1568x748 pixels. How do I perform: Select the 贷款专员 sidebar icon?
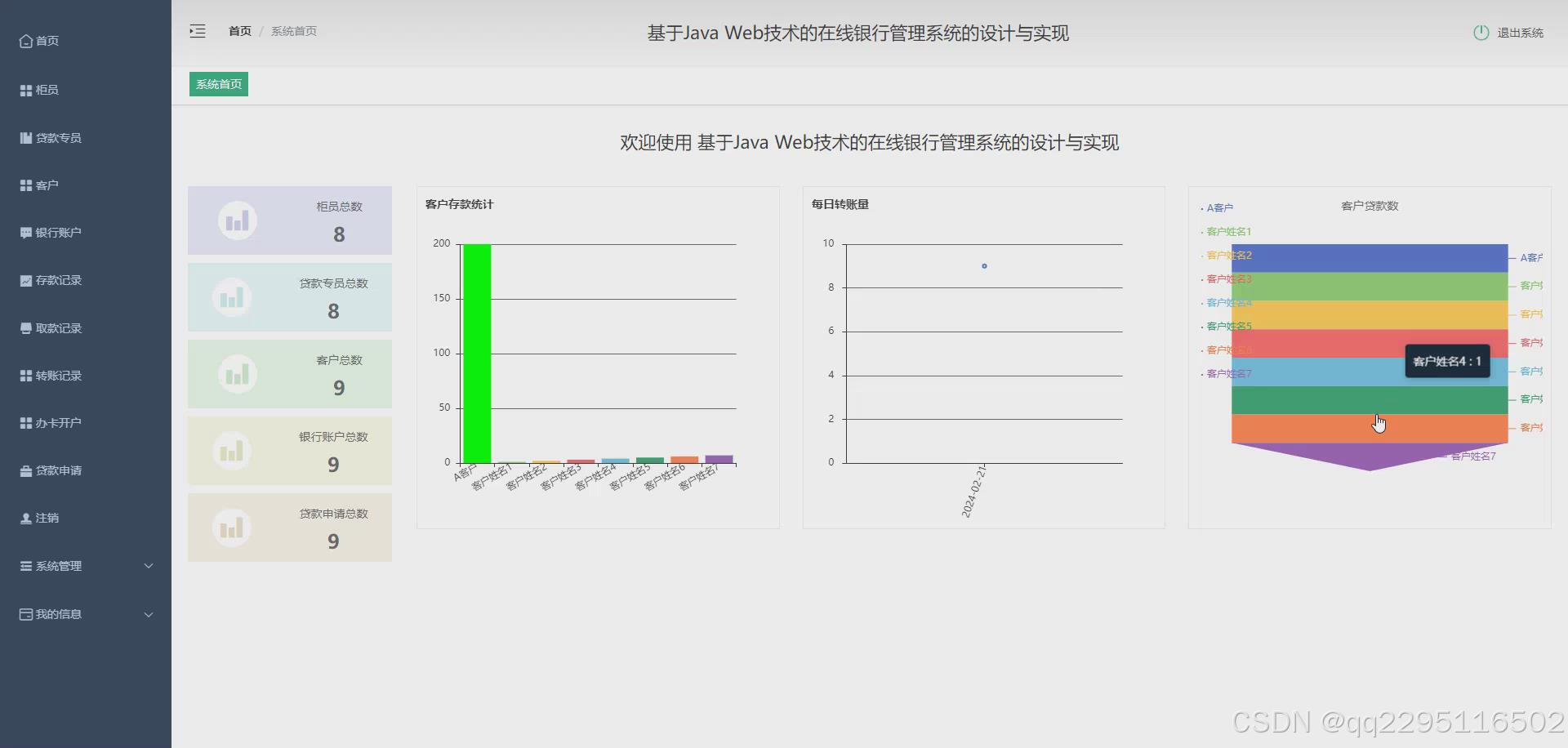pos(24,137)
